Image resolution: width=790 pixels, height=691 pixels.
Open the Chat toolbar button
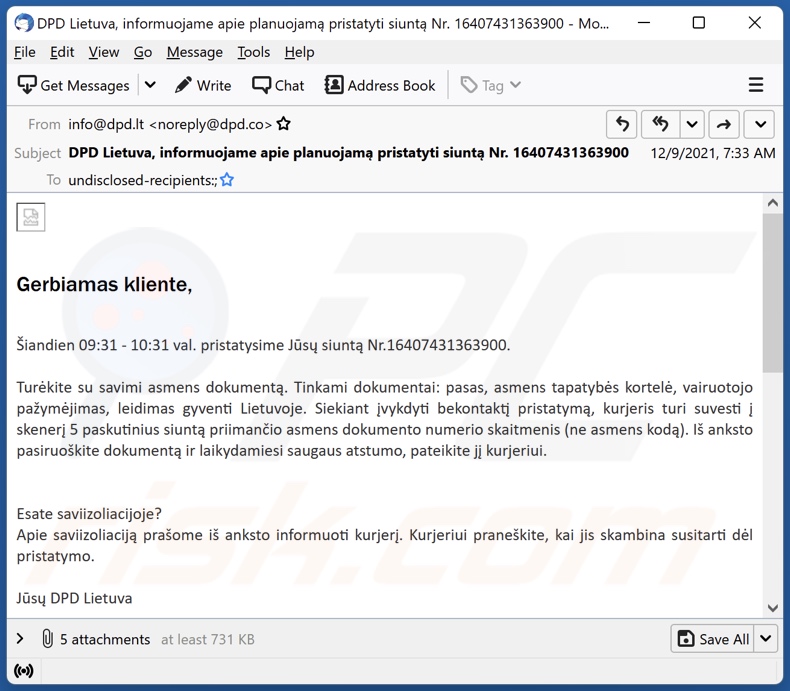[x=278, y=85]
